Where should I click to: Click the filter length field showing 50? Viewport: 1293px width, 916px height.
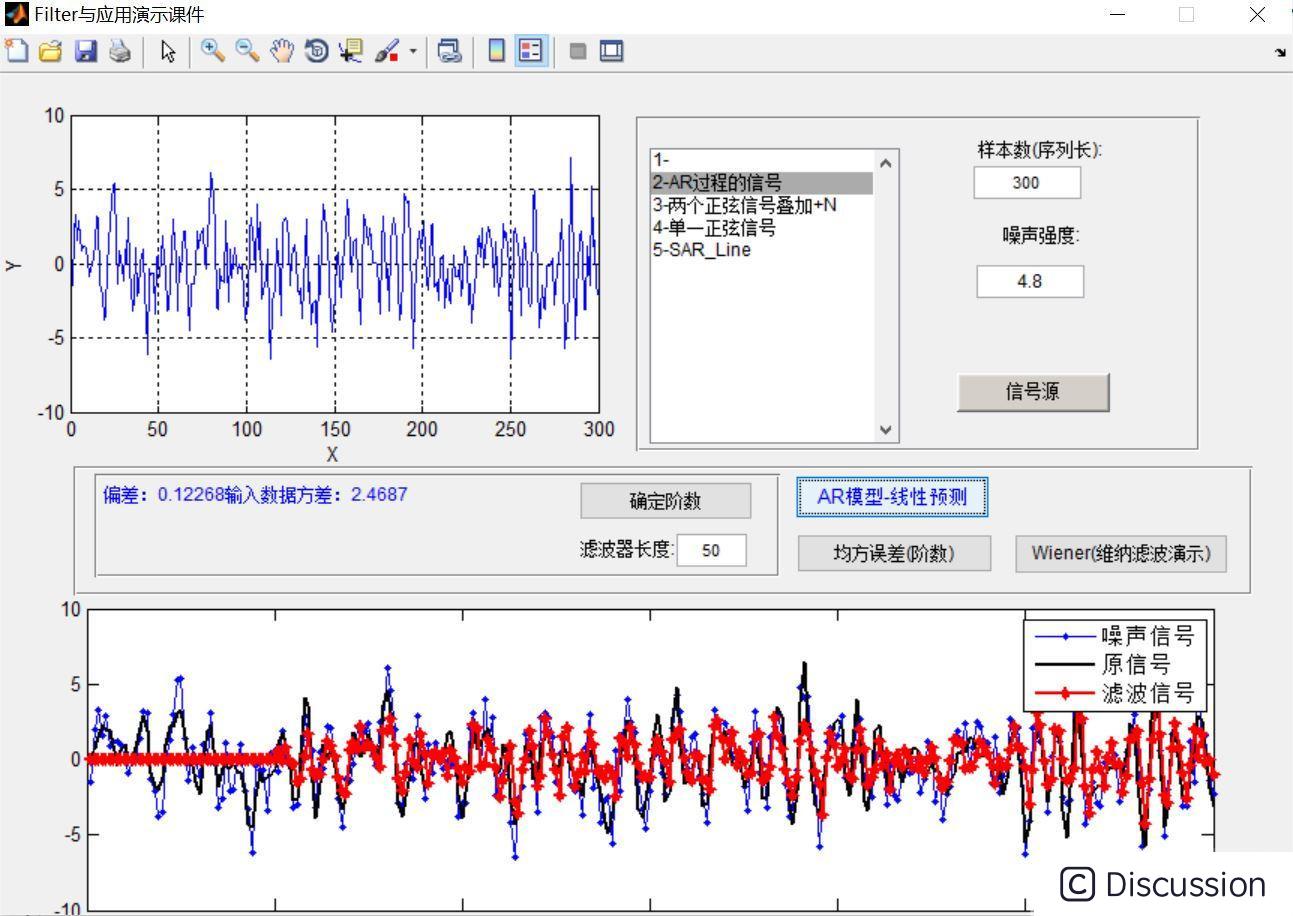click(711, 550)
